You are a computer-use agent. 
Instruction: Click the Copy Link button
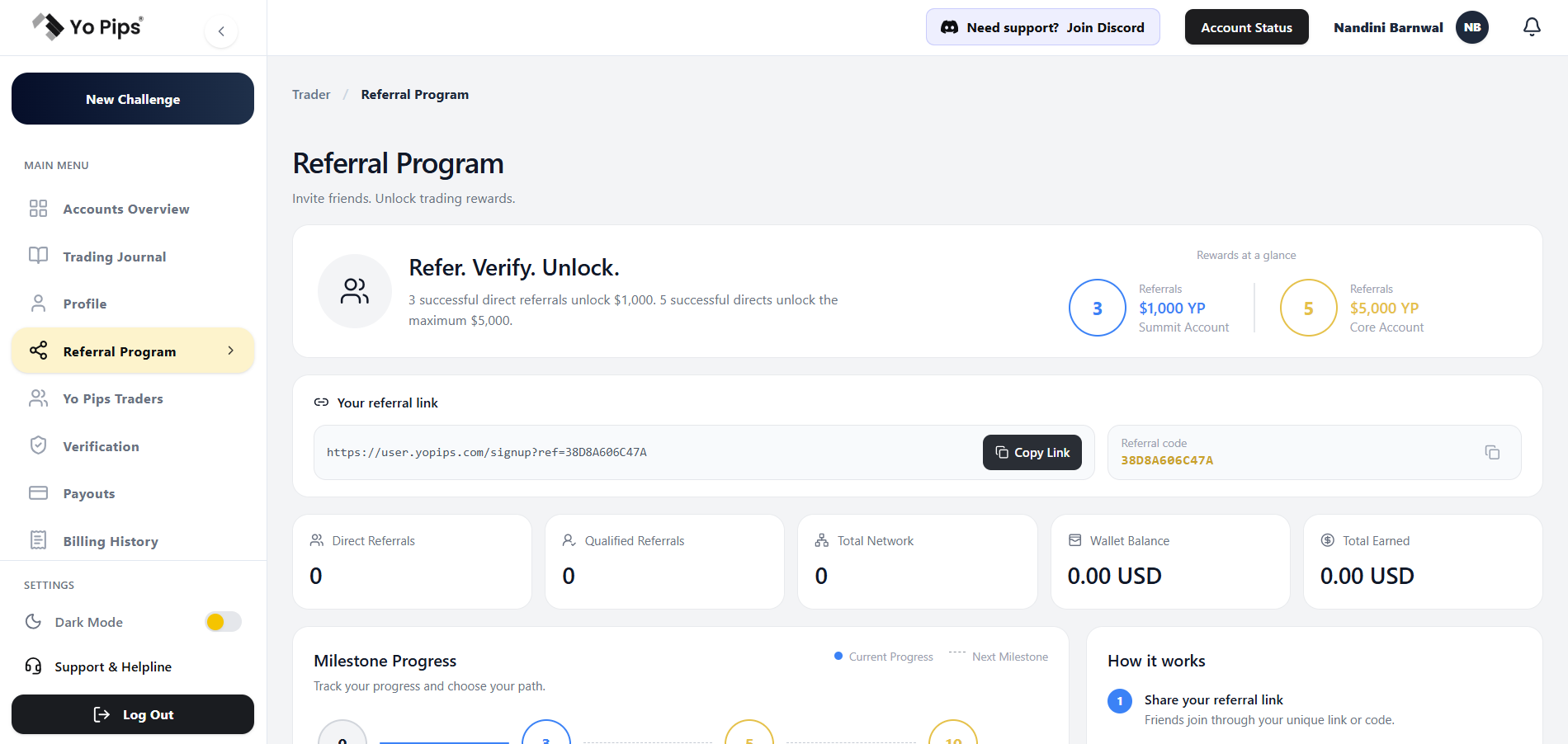tap(1032, 452)
